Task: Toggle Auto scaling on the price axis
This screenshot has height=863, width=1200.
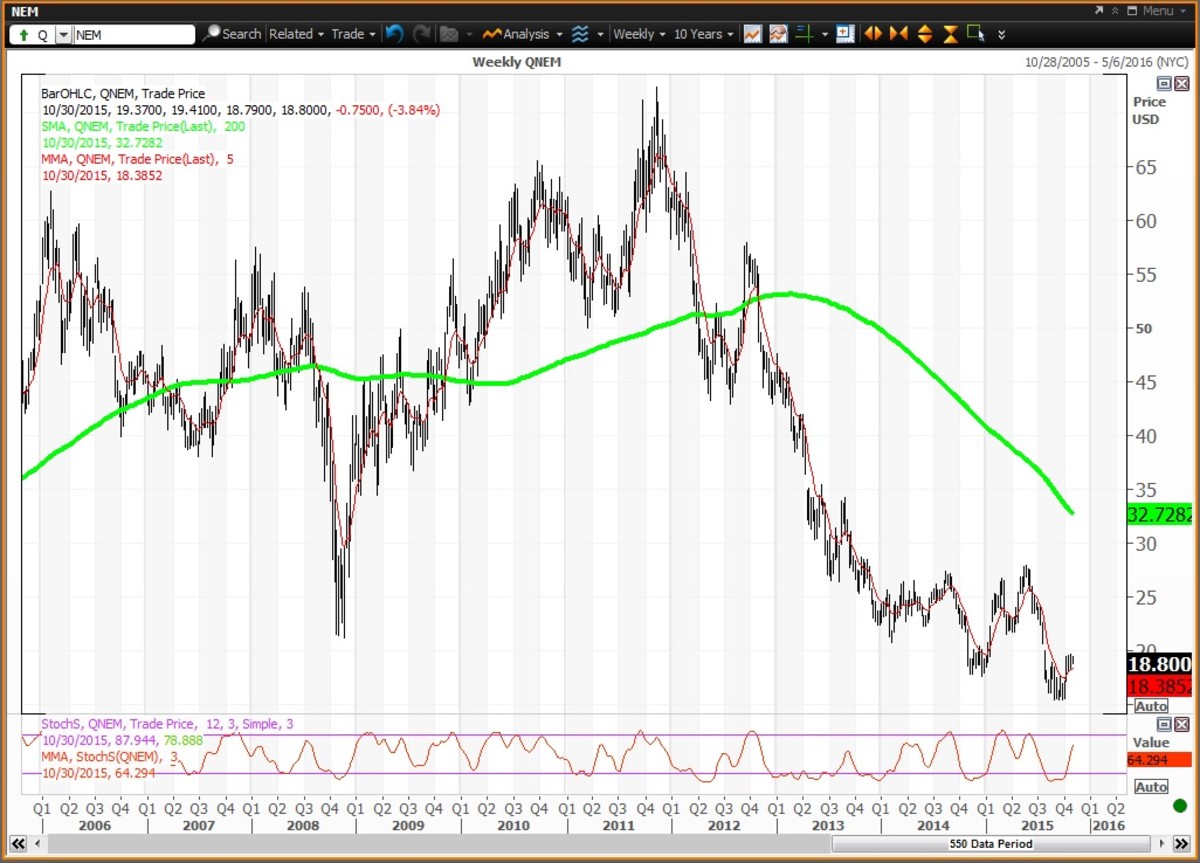Action: pyautogui.click(x=1150, y=706)
